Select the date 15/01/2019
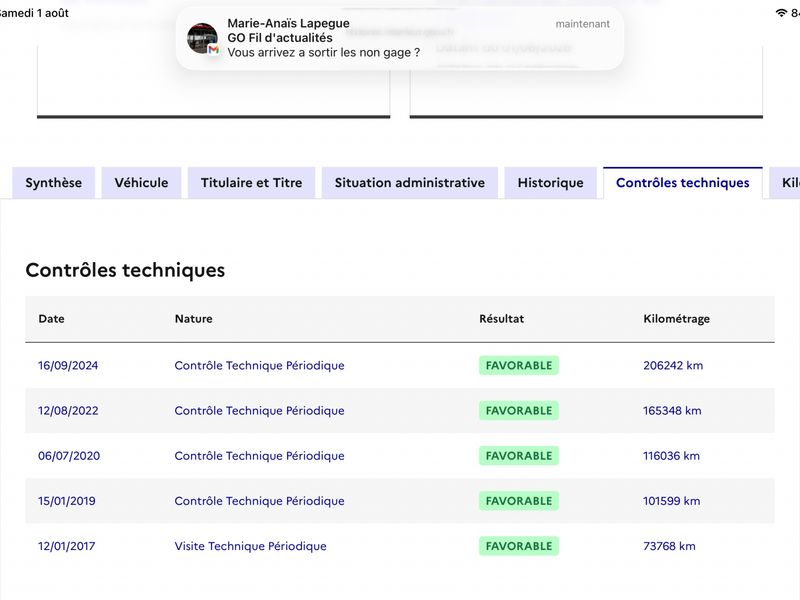800x600 pixels. point(67,501)
